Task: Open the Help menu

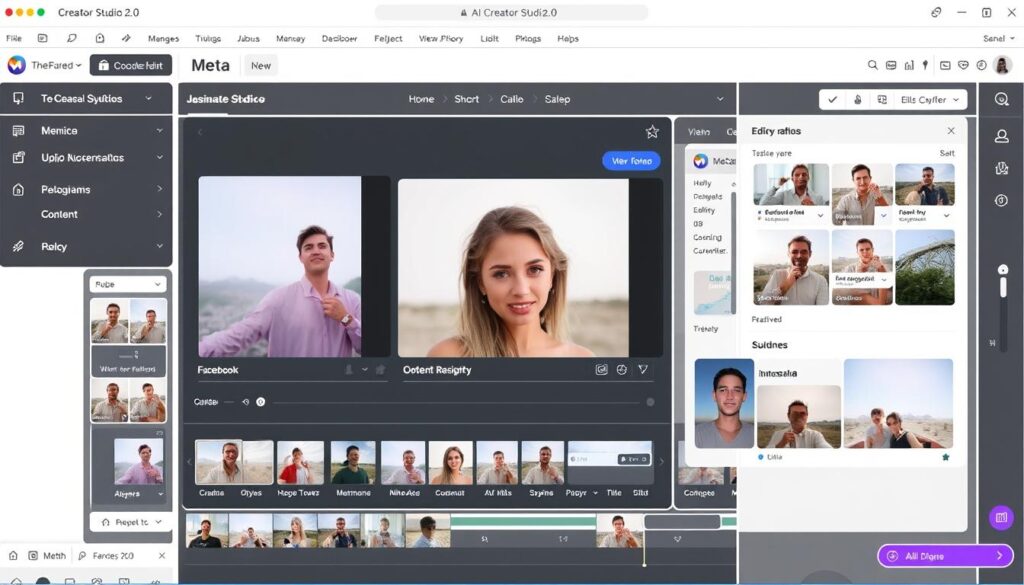Action: tap(568, 38)
